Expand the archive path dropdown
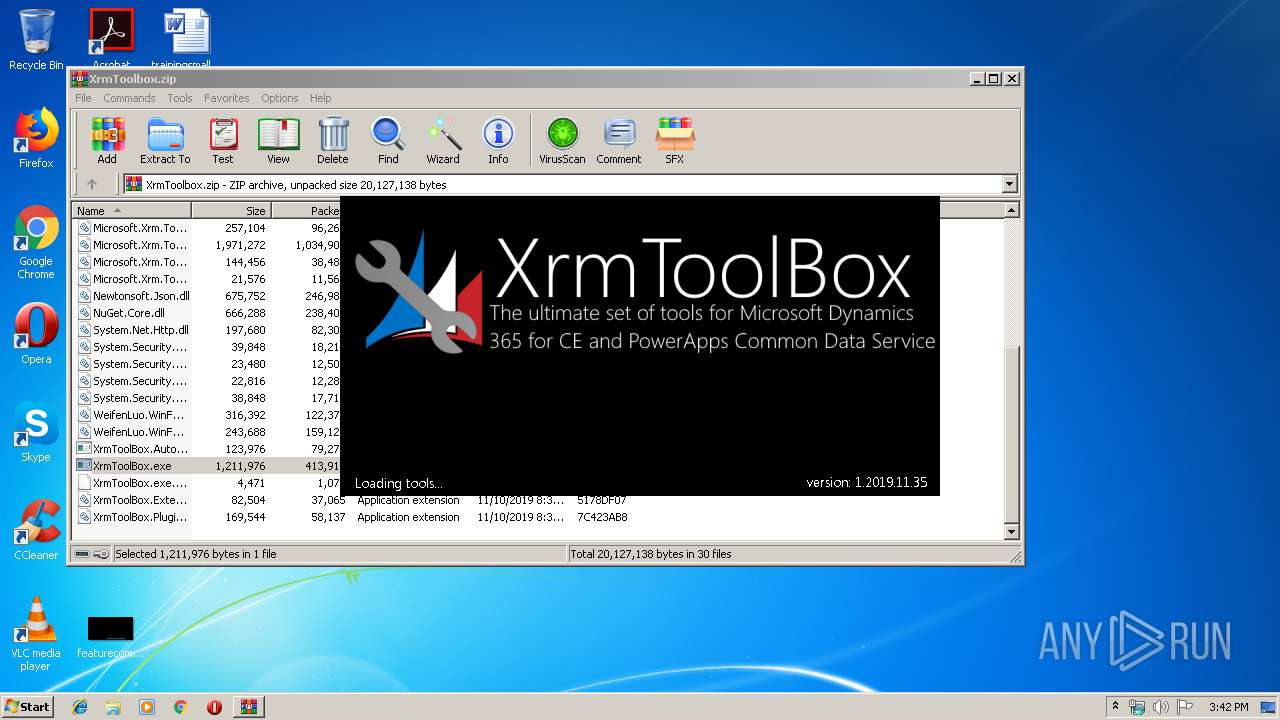 (x=1009, y=184)
